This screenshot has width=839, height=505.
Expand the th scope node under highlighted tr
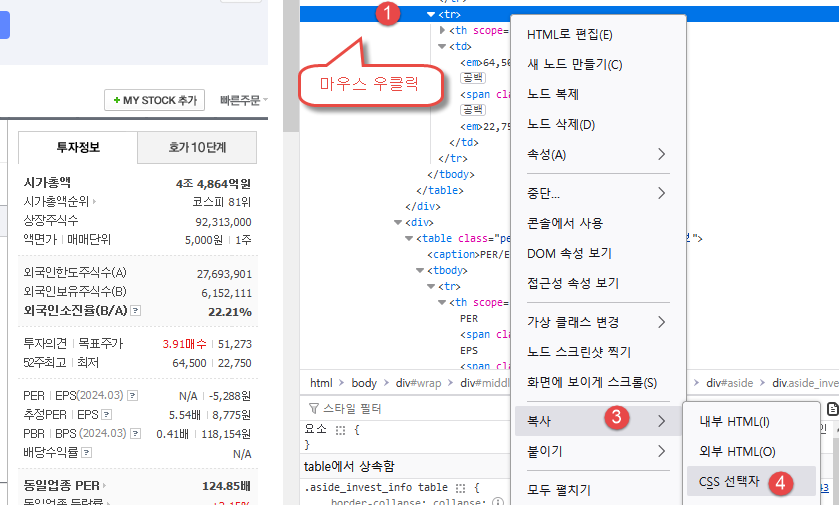(443, 30)
